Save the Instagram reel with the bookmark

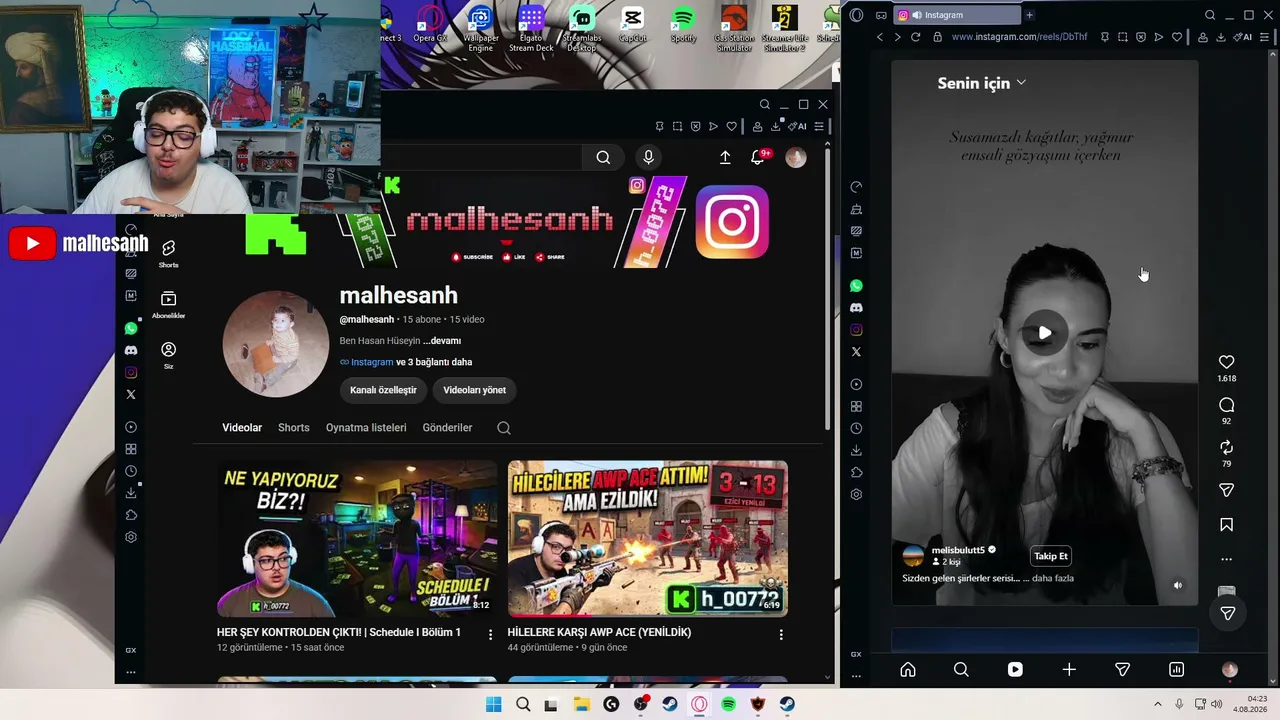[x=1227, y=525]
